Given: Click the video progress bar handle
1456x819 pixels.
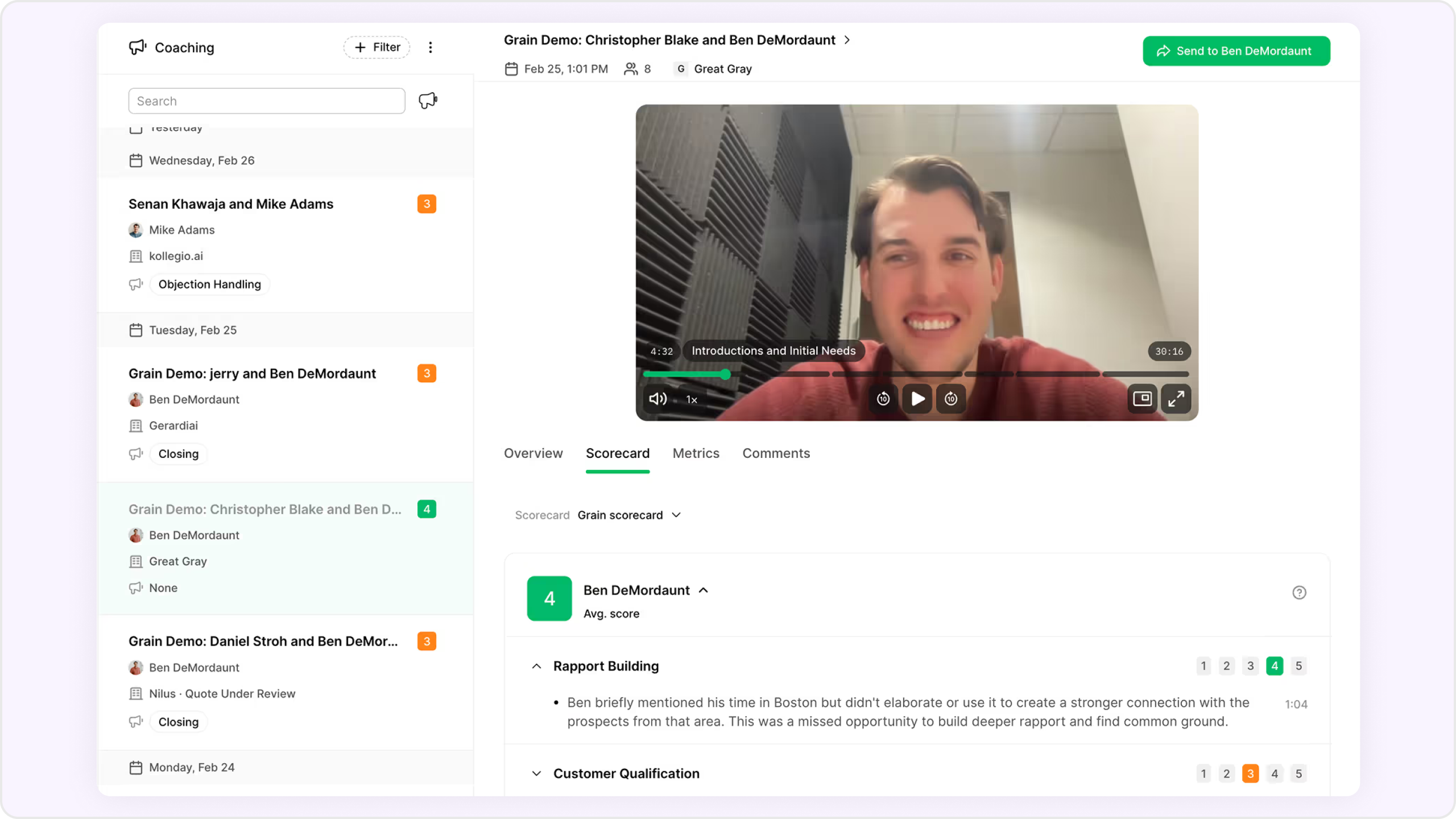Looking at the screenshot, I should click(x=725, y=374).
